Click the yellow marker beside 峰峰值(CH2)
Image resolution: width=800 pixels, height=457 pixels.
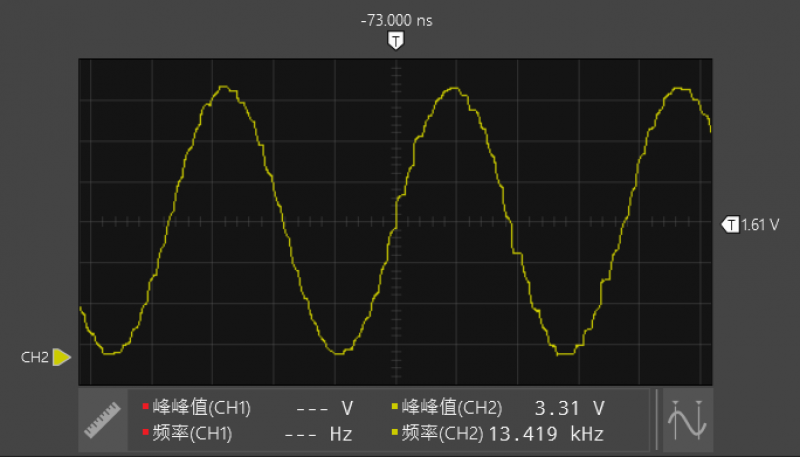coord(395,407)
